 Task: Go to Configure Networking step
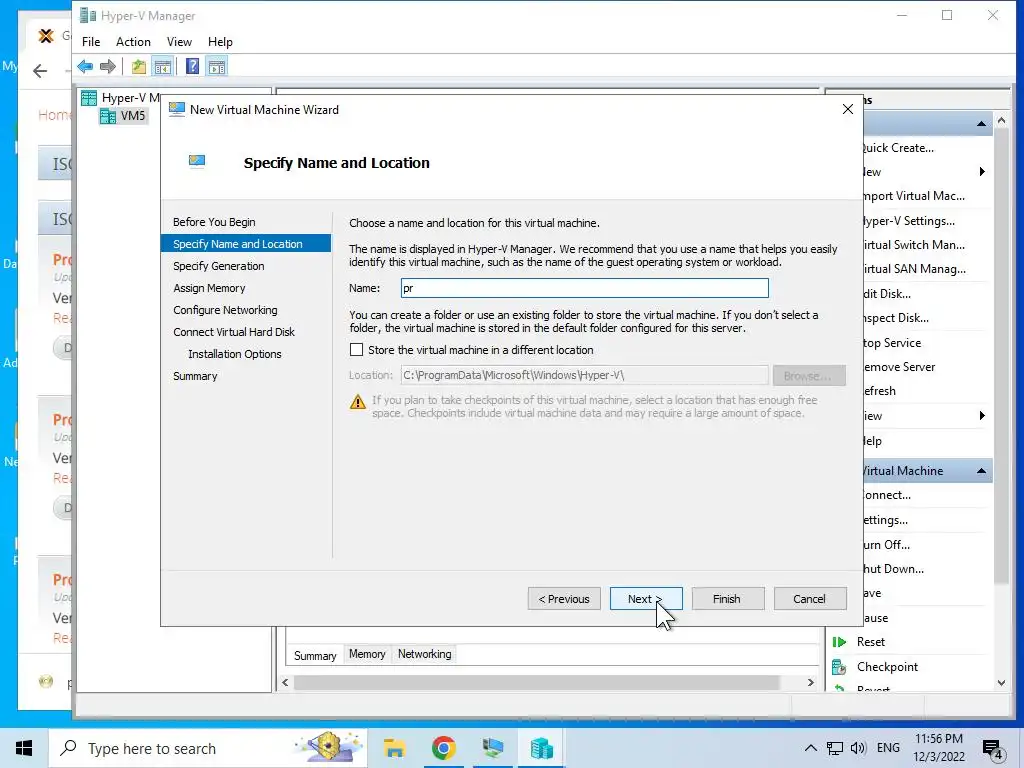click(225, 310)
